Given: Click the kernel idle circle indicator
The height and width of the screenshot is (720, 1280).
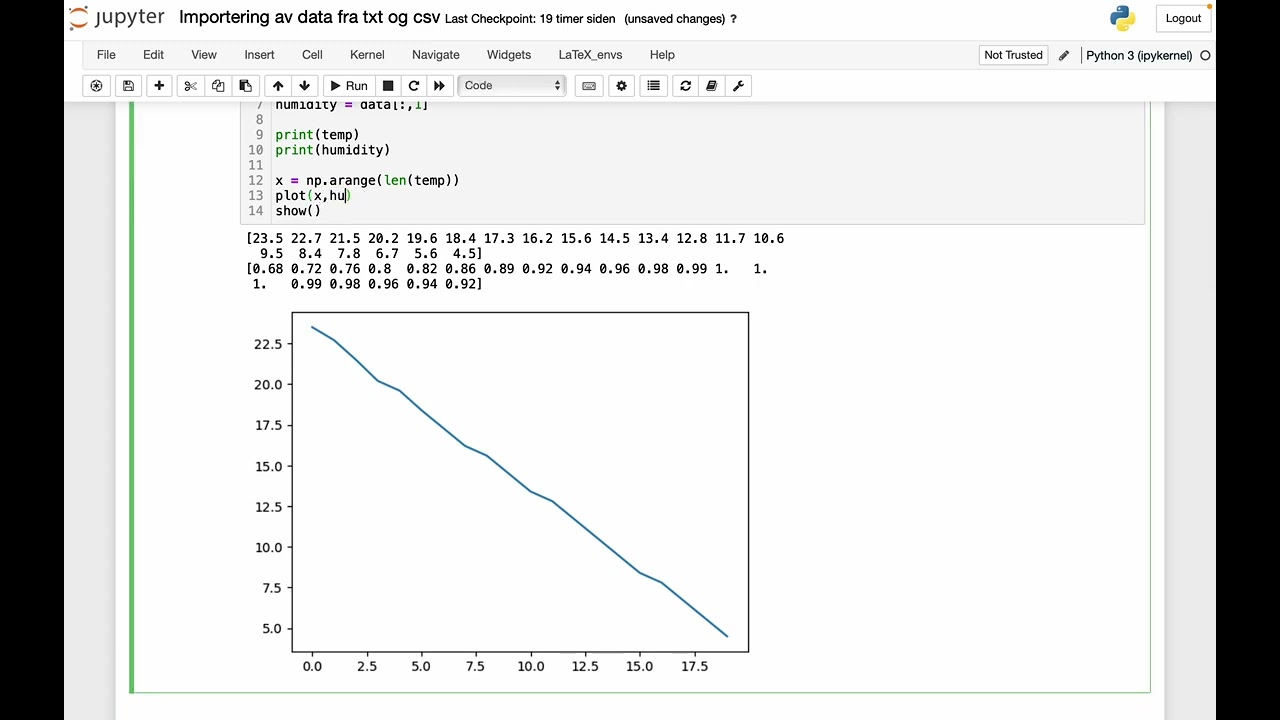Looking at the screenshot, I should pyautogui.click(x=1205, y=55).
